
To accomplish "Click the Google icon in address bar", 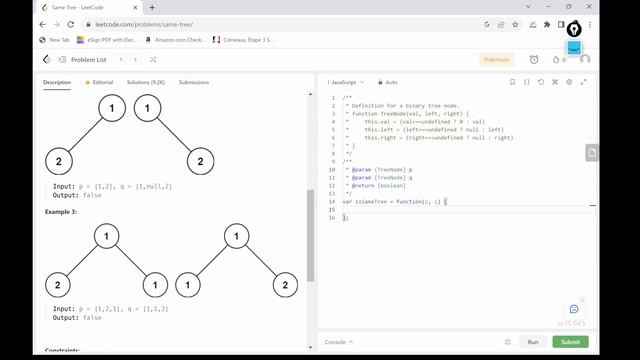I will coord(487,24).
